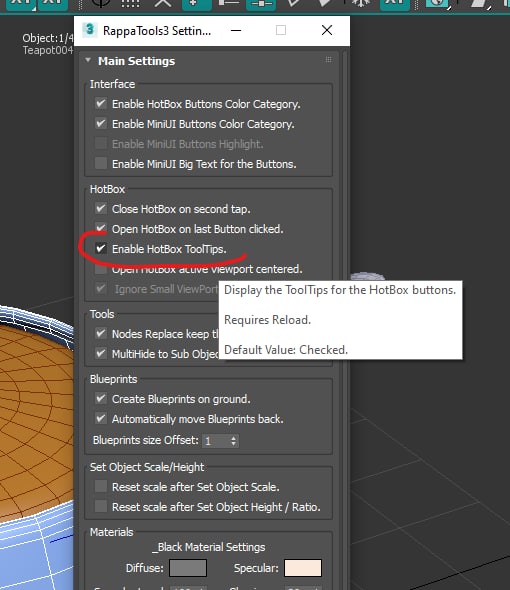This screenshot has width=510, height=590.
Task: Click the Main Settings rollout grip handle
Action: (329, 59)
